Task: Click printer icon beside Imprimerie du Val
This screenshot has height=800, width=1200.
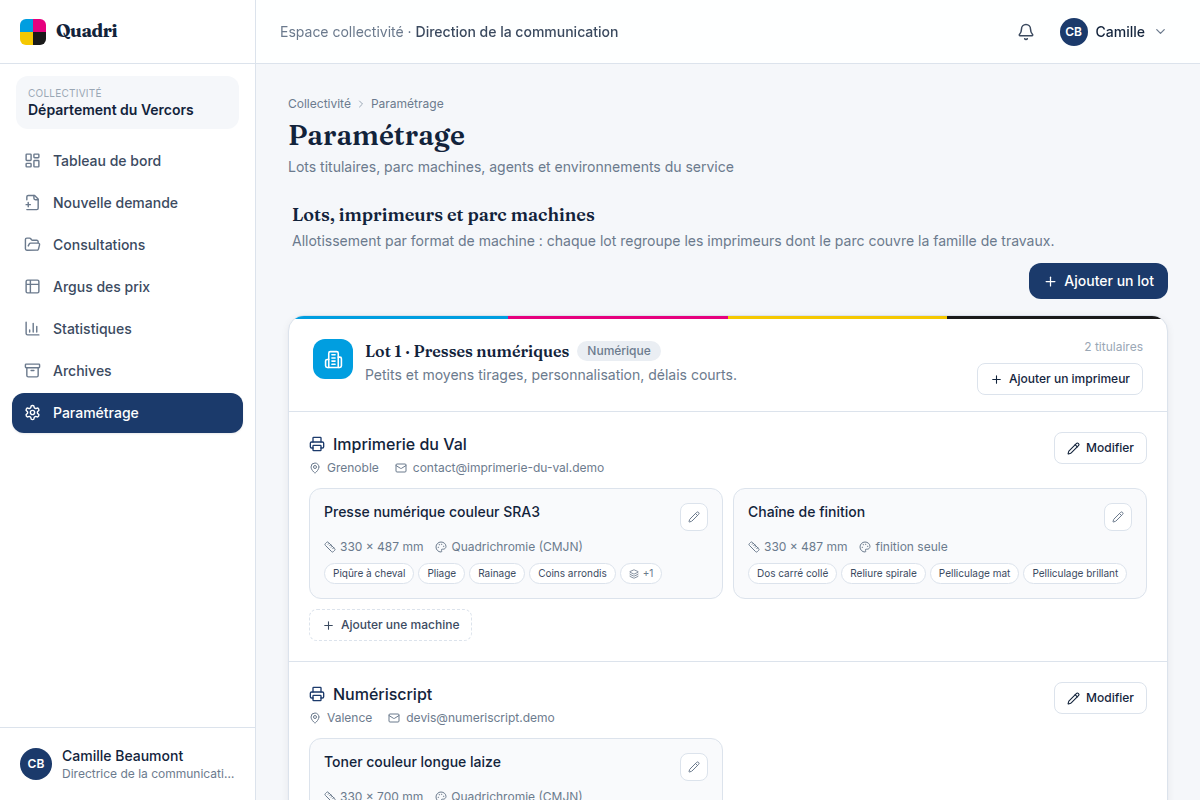Action: pos(317,444)
